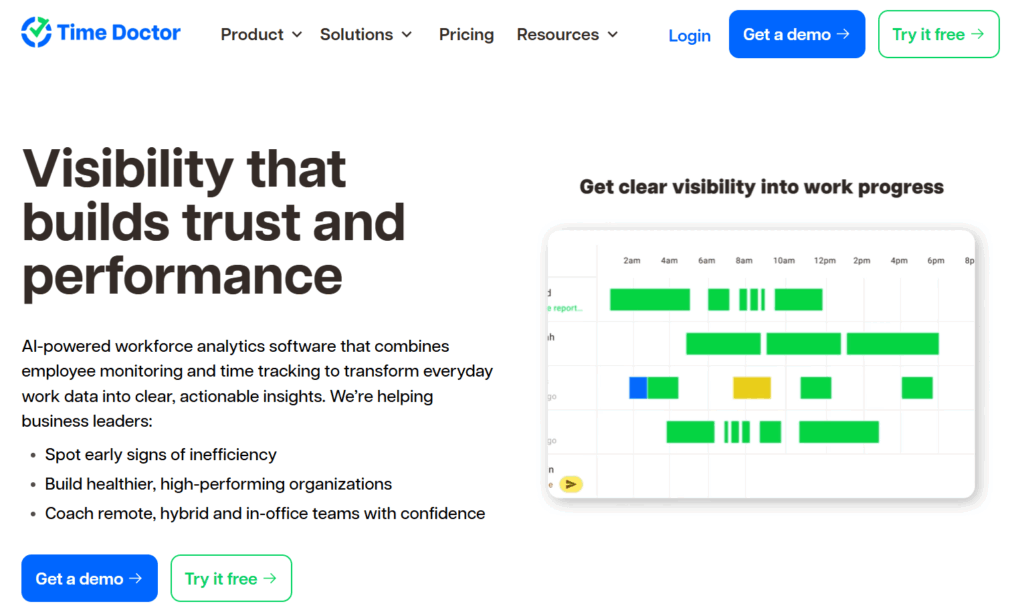
Task: Click the arrow icon in header Get a demo button
Action: (x=844, y=34)
